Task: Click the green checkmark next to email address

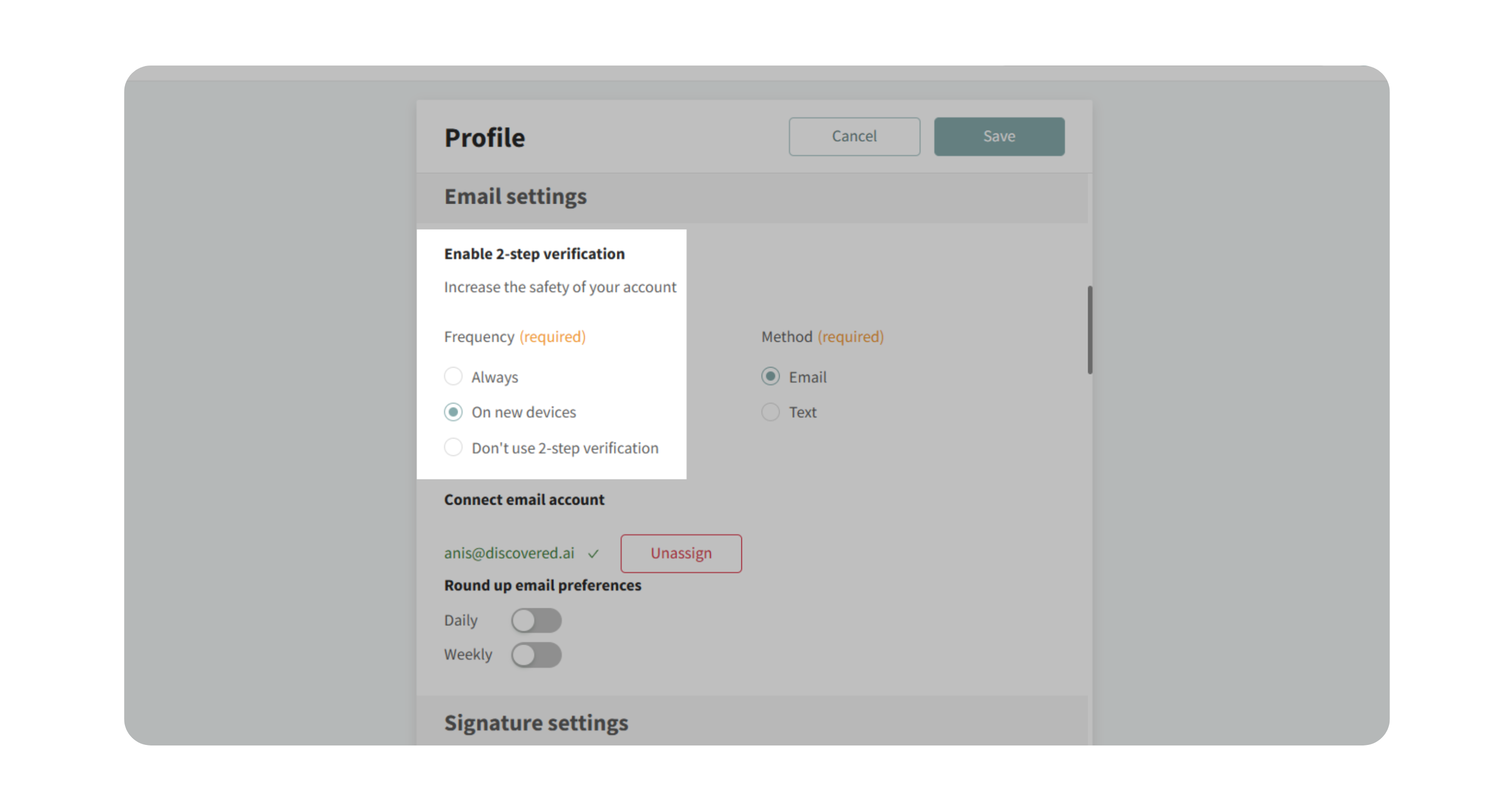Action: pos(593,553)
